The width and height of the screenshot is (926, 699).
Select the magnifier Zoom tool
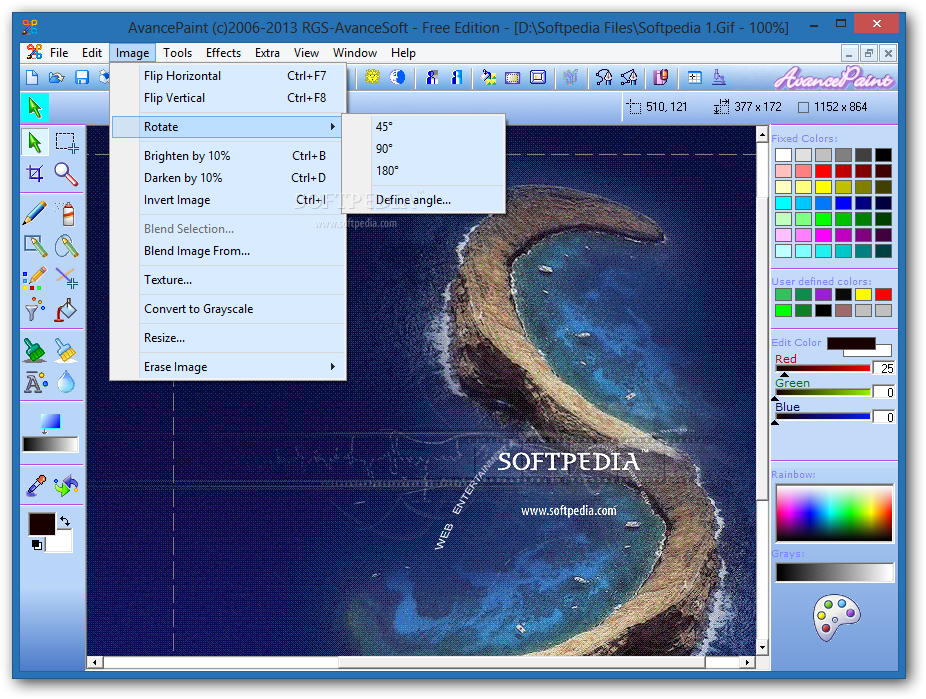(x=66, y=174)
